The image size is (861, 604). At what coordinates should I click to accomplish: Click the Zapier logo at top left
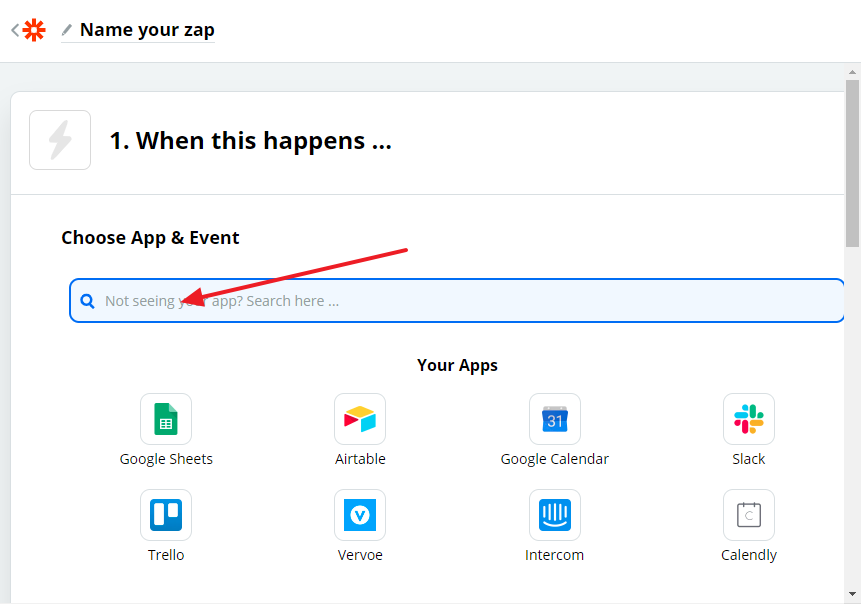34,30
